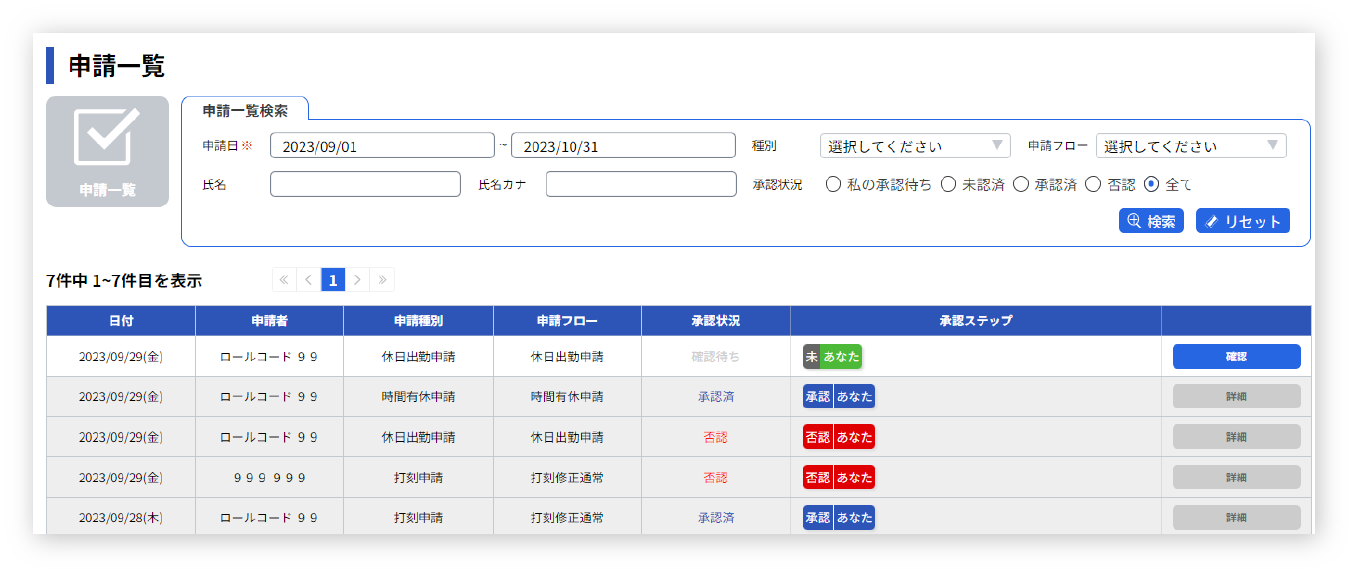Expand the 申請フロー dropdown

(x=1191, y=146)
